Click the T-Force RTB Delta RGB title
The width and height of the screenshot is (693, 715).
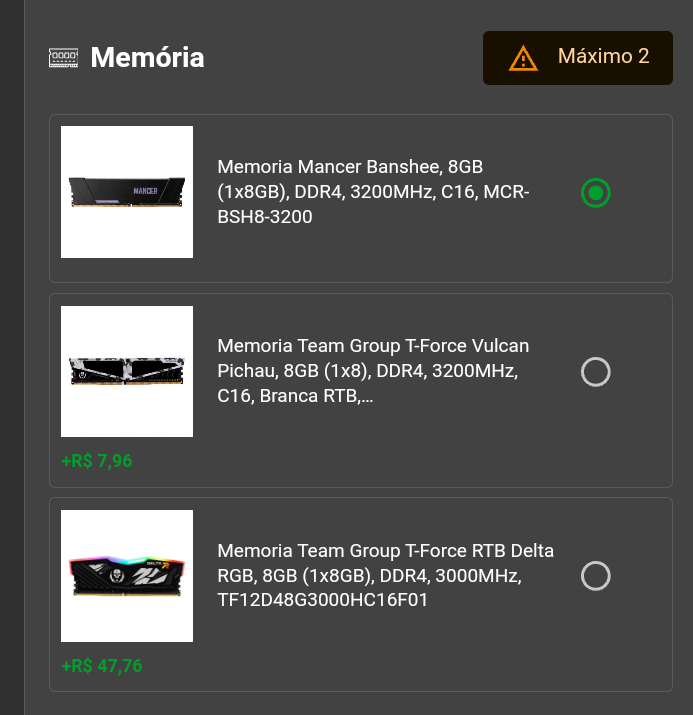386,575
